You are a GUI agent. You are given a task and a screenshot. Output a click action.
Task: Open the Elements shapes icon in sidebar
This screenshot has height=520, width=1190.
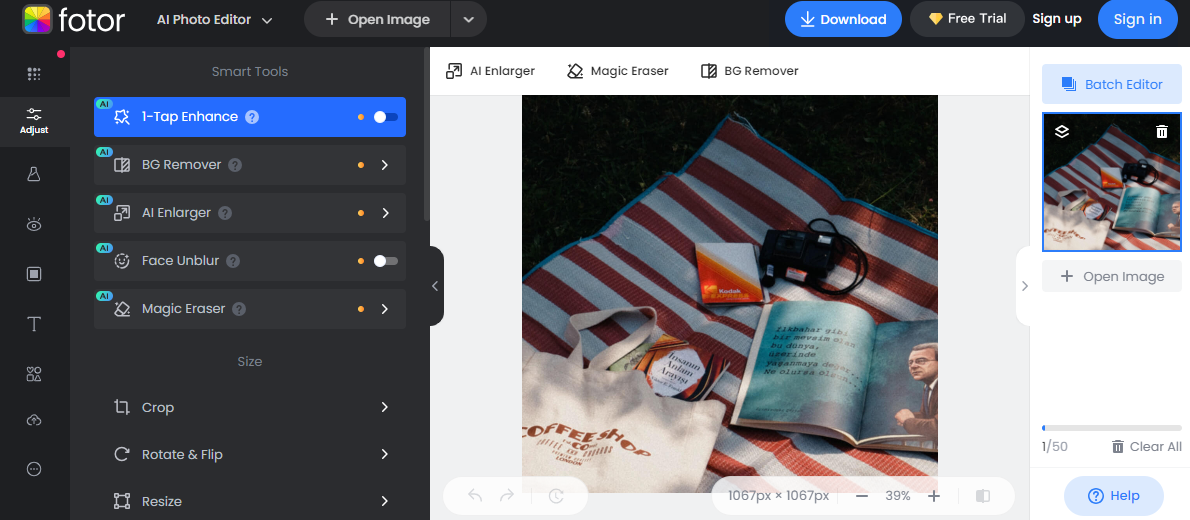tap(33, 373)
